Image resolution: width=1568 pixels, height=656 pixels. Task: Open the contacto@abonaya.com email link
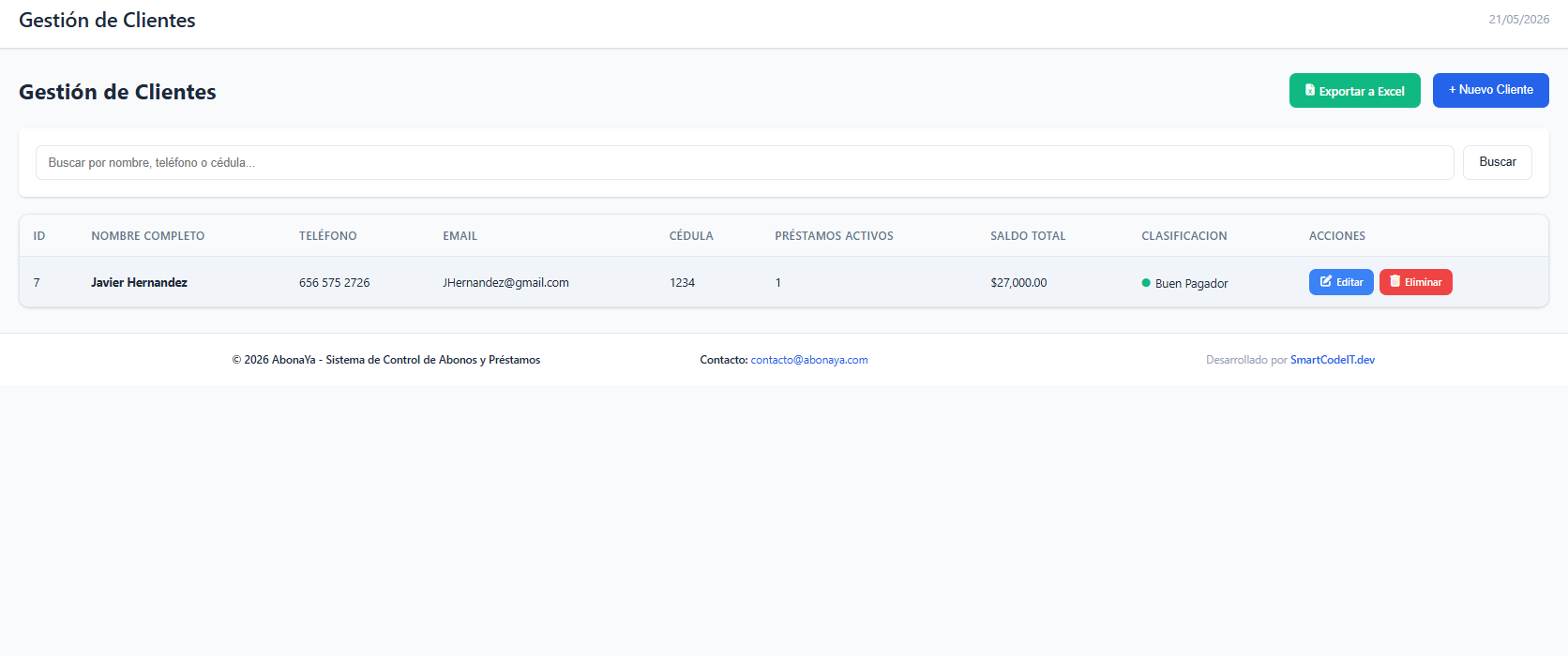[809, 360]
